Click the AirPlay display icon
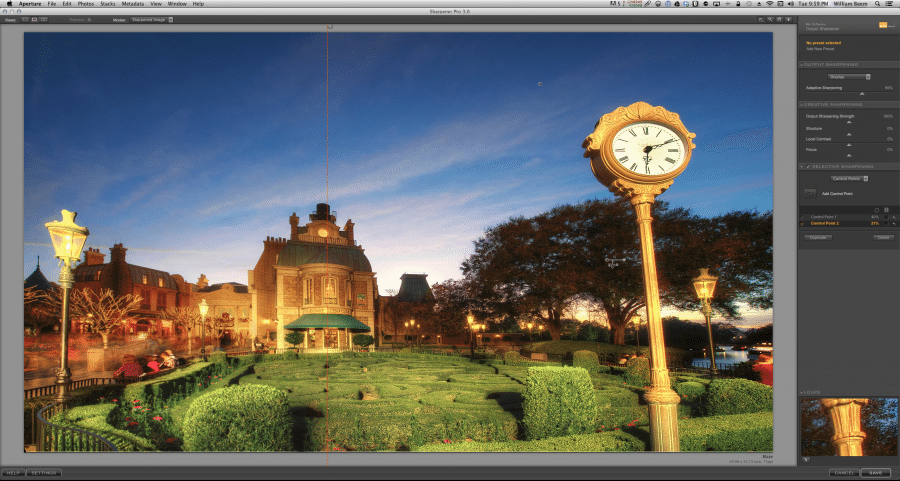 pyautogui.click(x=716, y=4)
